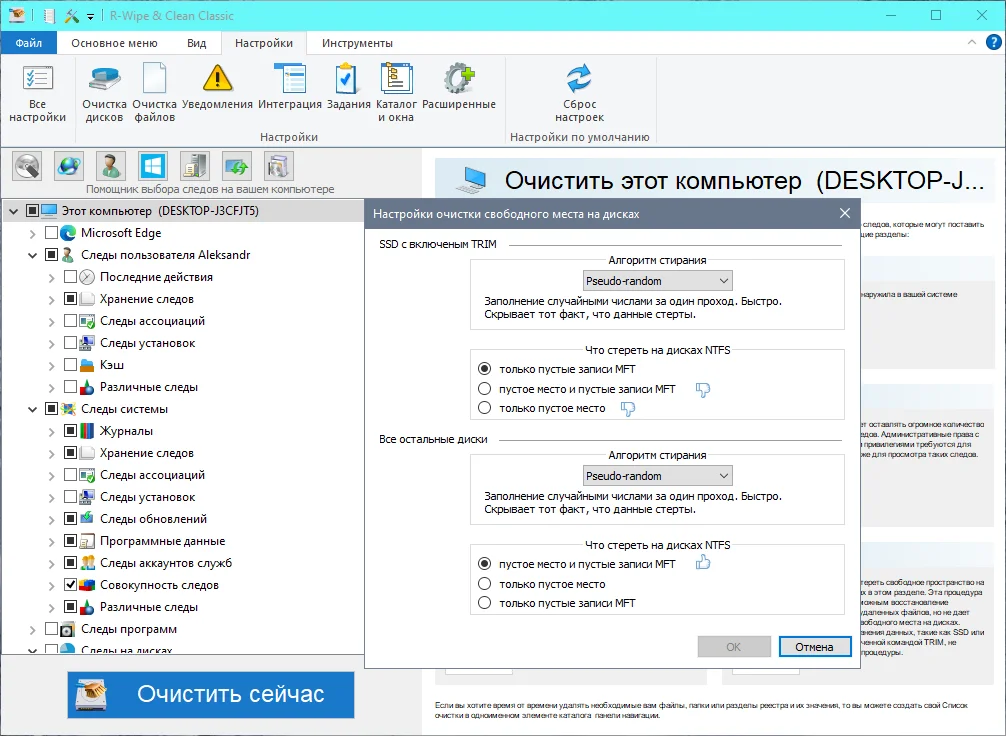Uncheck the 'Совокупность следов' checkbox
Image resolution: width=1006 pixels, height=736 pixels.
[71, 585]
